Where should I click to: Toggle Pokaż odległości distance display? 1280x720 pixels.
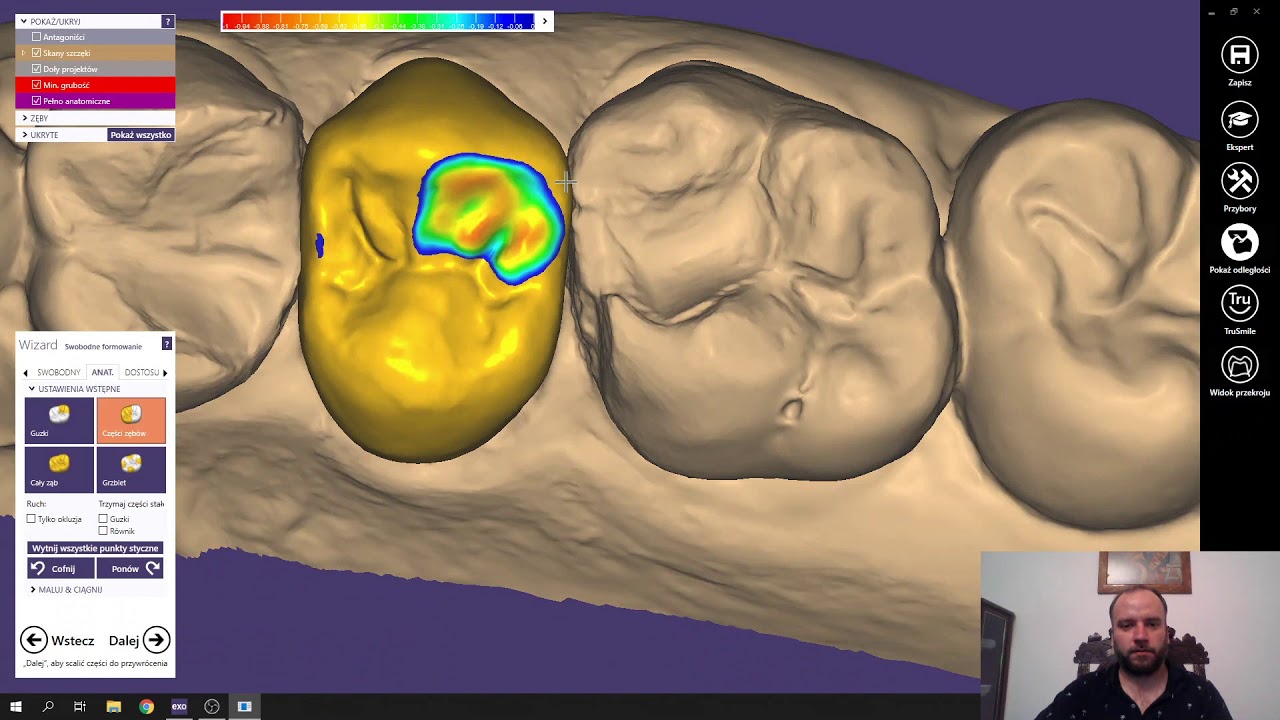[x=1239, y=242]
